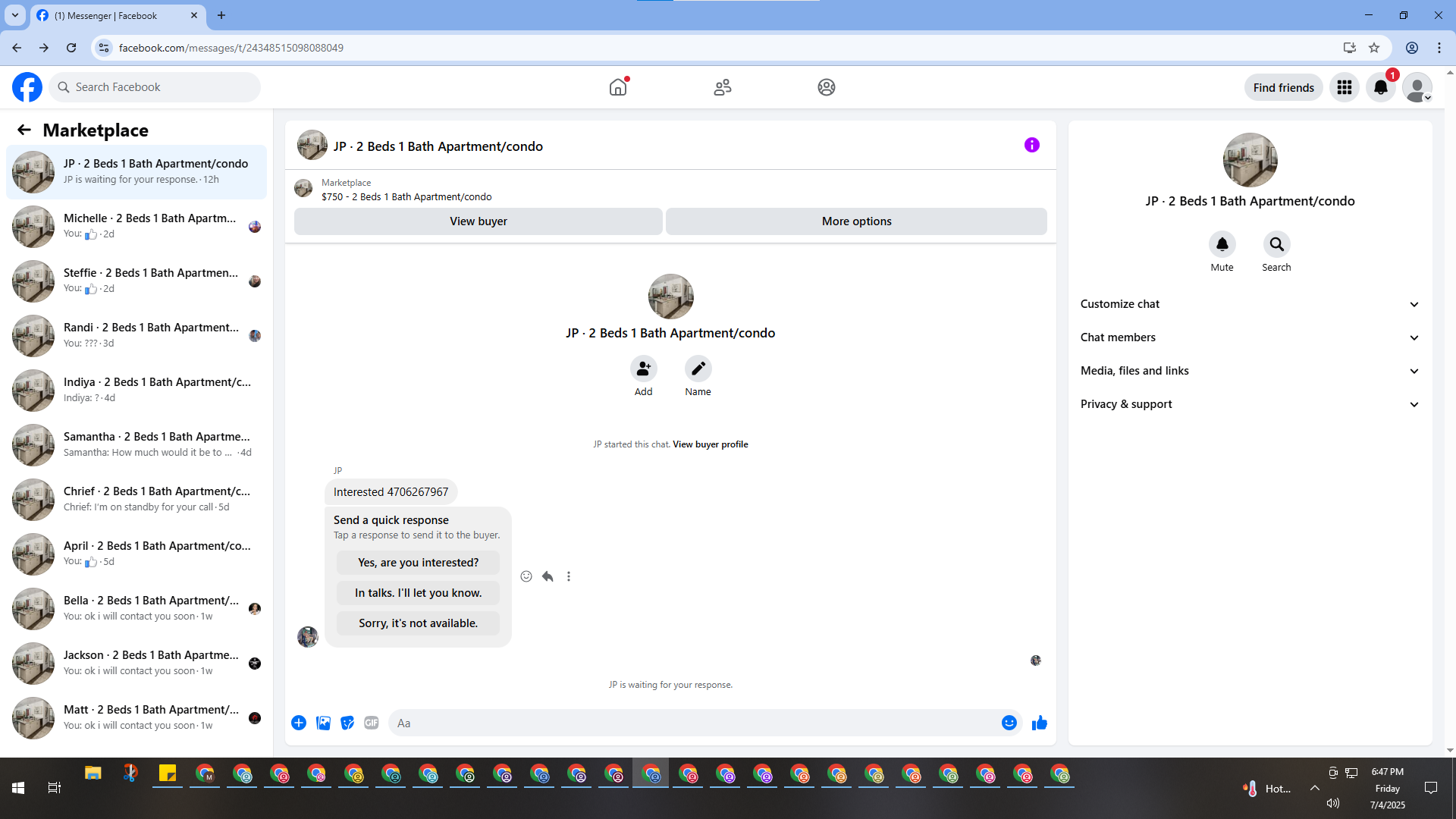
Task: Click the View buyer button
Action: click(x=478, y=221)
